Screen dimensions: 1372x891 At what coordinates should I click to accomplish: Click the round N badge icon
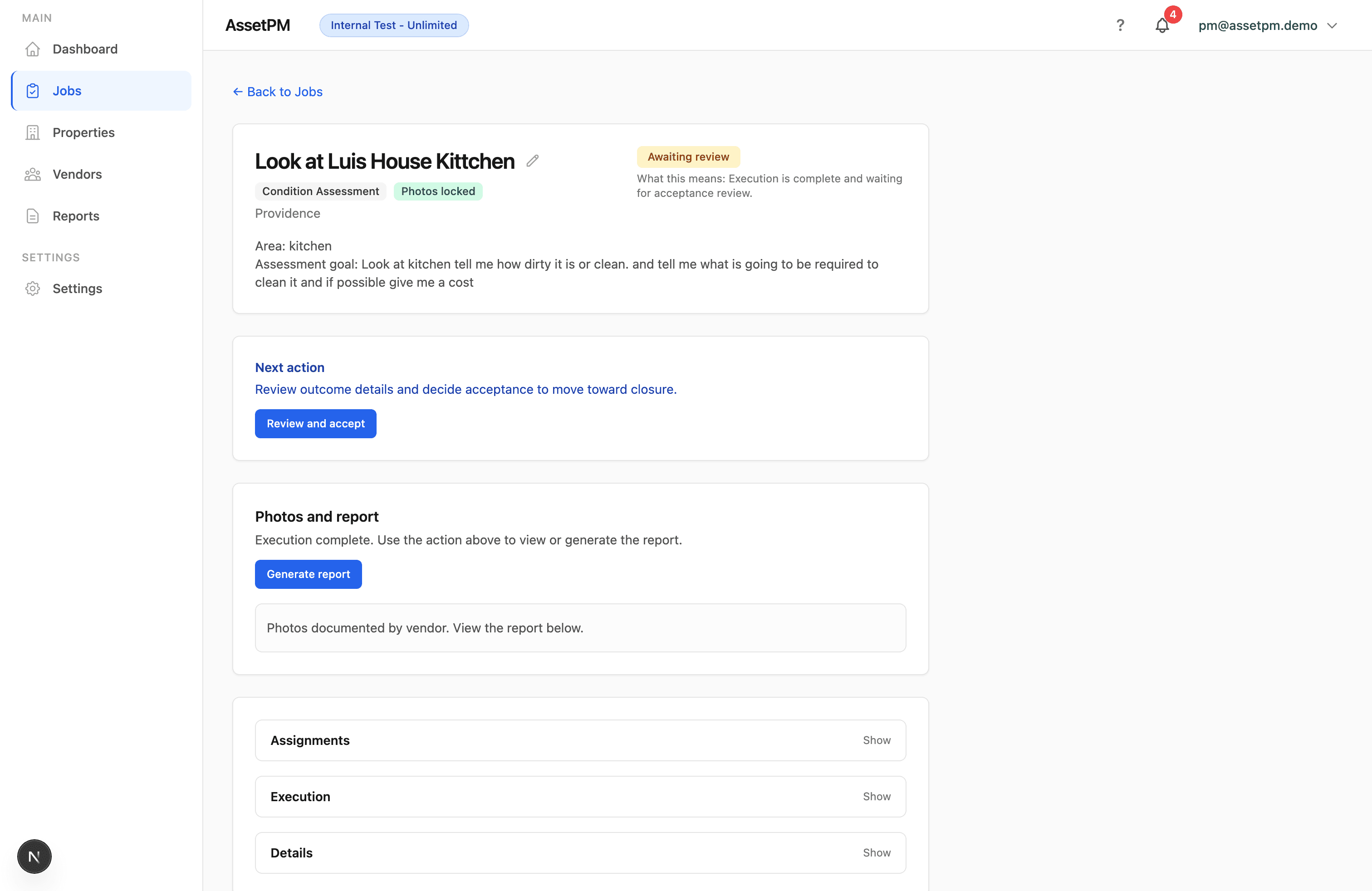[34, 857]
